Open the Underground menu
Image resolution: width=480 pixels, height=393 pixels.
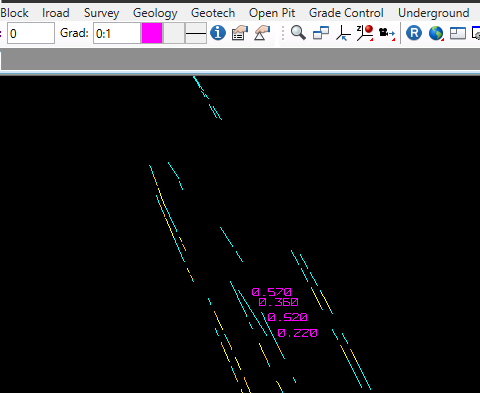coord(434,13)
